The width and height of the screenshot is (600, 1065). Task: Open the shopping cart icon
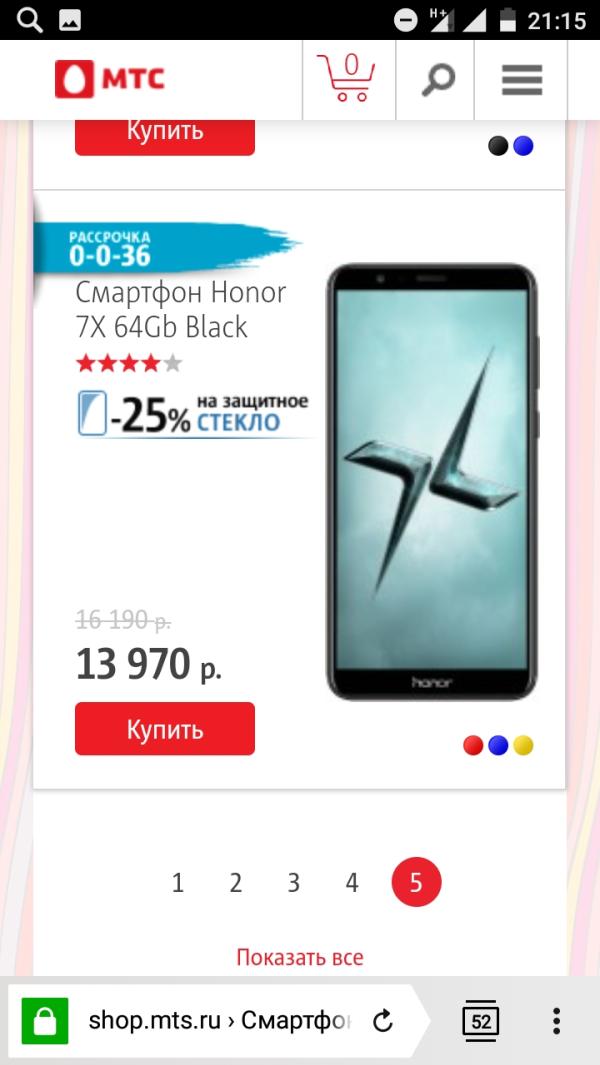(346, 78)
